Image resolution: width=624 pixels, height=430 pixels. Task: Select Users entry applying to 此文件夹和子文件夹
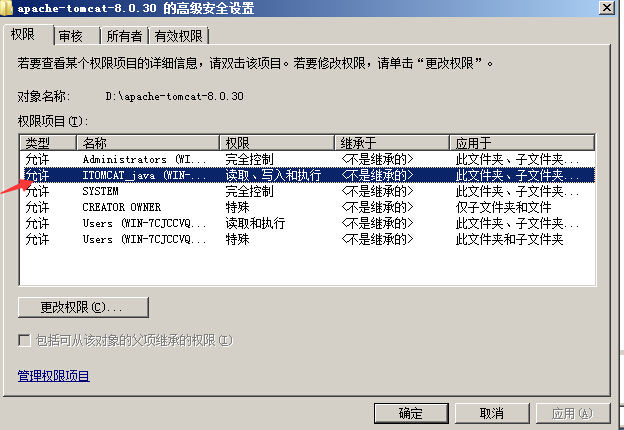[307, 239]
